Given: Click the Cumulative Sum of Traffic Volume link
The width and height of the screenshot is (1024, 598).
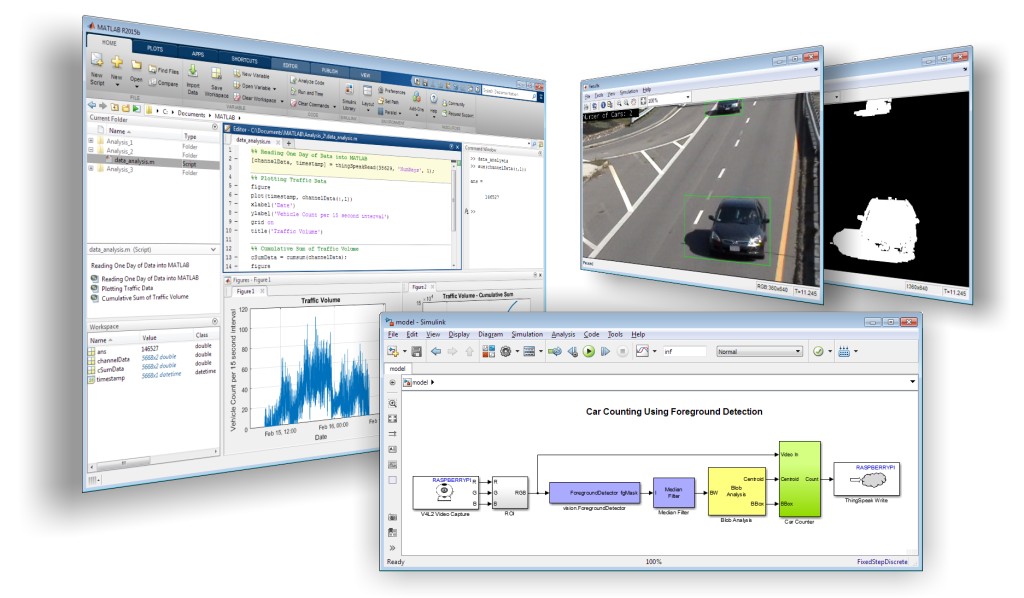Looking at the screenshot, I should click(145, 298).
